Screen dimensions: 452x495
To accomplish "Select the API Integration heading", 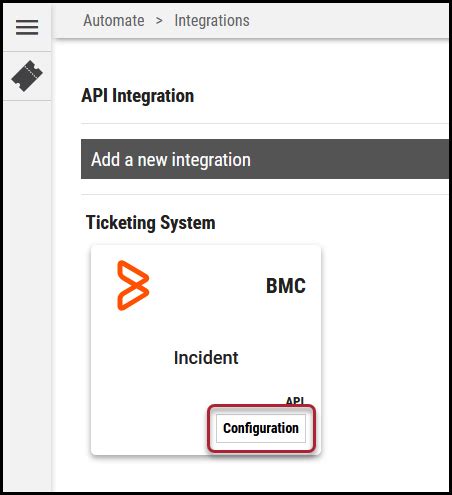I will tap(138, 96).
